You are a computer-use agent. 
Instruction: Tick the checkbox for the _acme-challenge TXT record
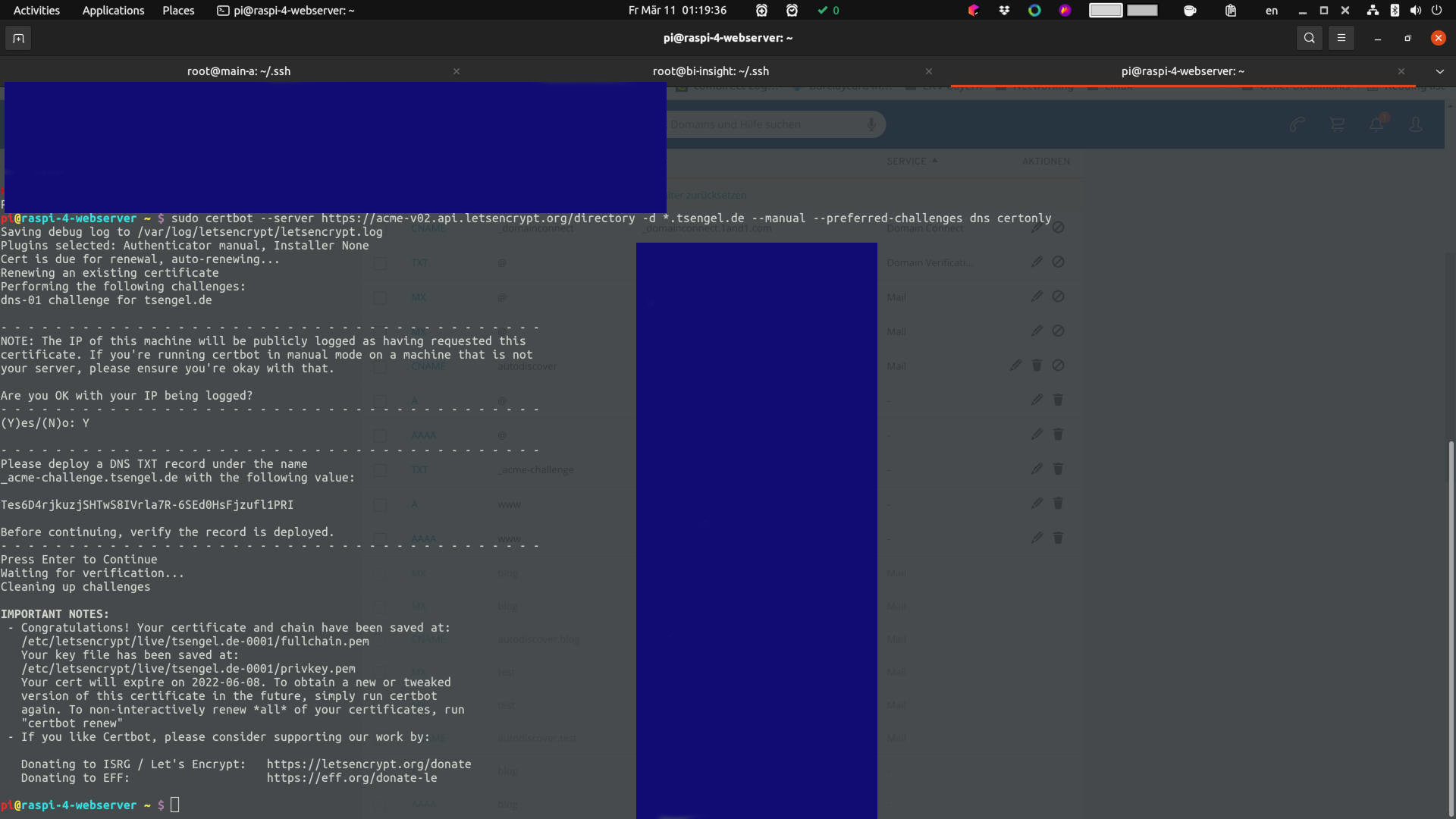[x=380, y=470]
